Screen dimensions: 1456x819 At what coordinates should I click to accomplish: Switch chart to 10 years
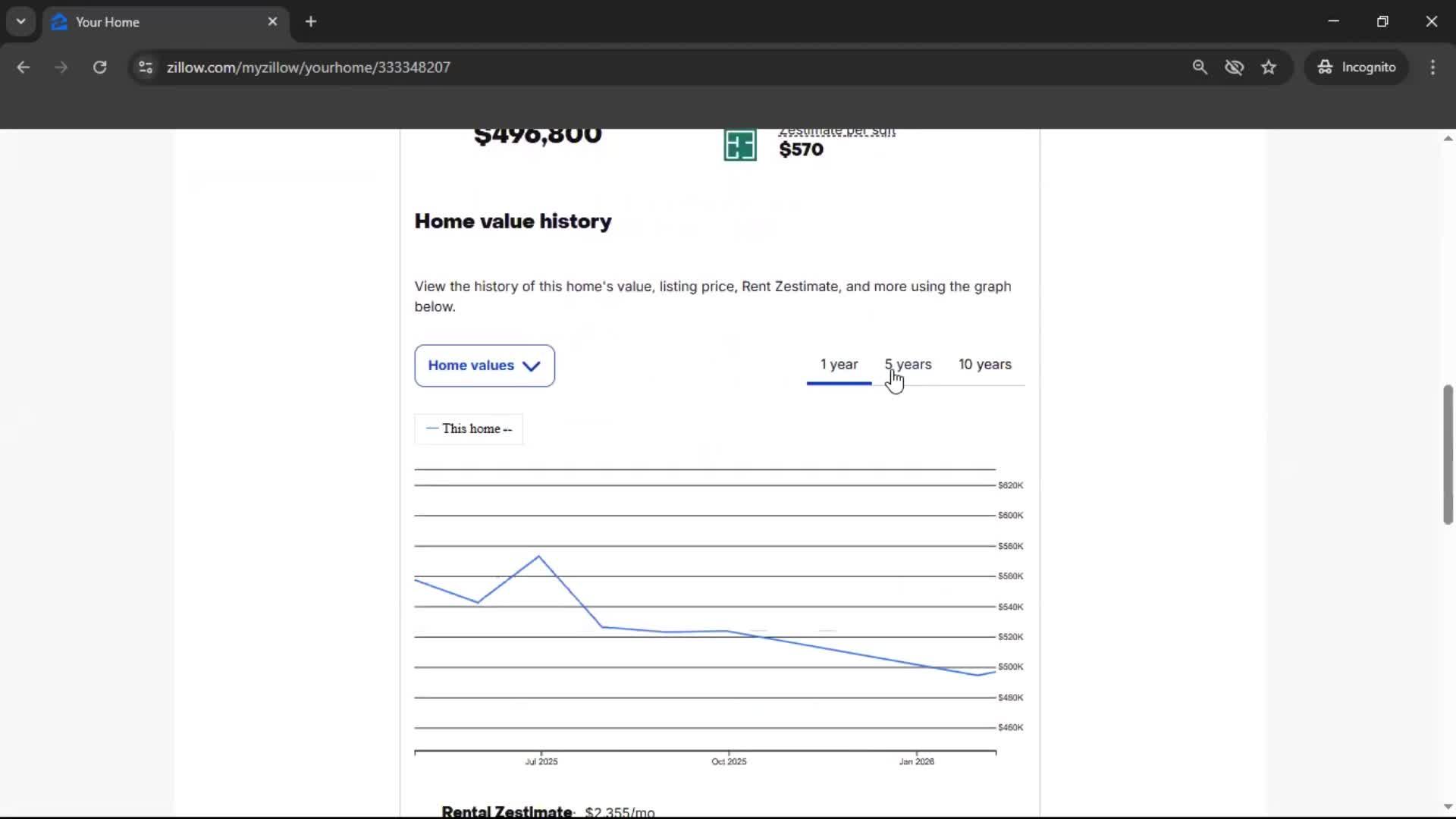(984, 365)
